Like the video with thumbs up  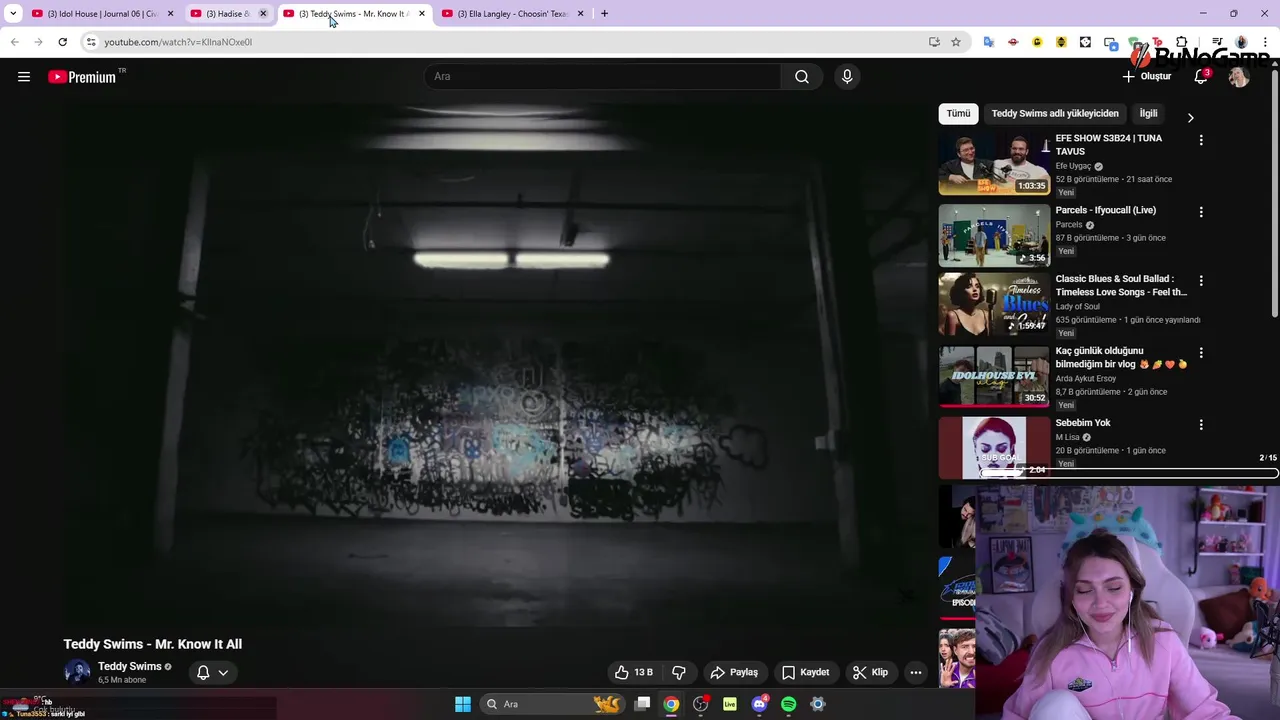coord(634,672)
